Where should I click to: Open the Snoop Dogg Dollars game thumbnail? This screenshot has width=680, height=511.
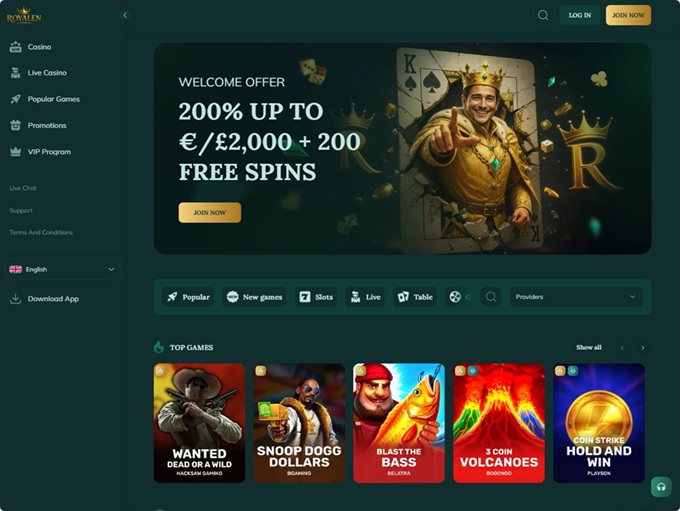(x=299, y=423)
